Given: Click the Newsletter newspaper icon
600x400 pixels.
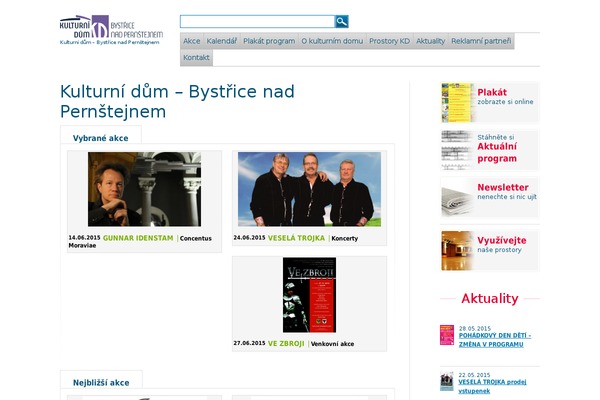Looking at the screenshot, I should pyautogui.click(x=457, y=198).
